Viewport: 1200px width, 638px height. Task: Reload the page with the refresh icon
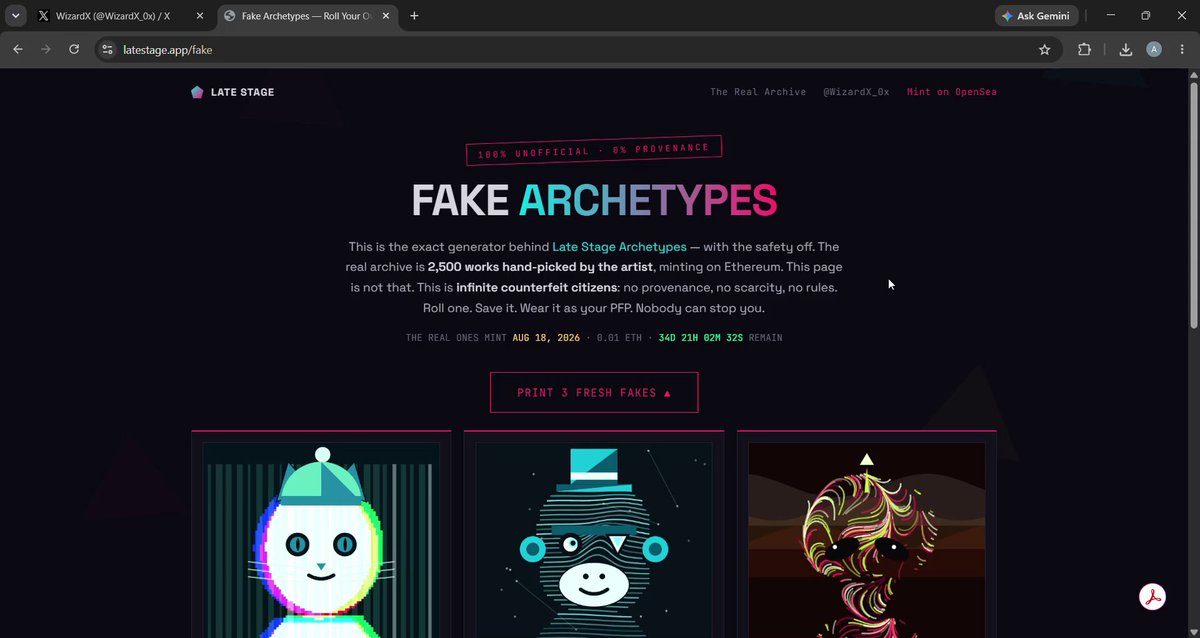pyautogui.click(x=74, y=50)
